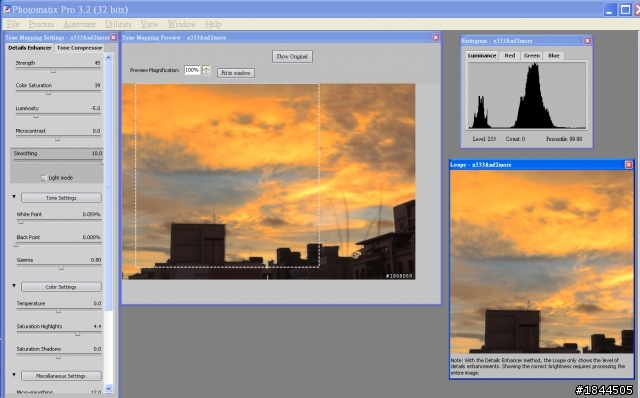
Task: Close the Tone Mapping Preview window
Action: (436, 38)
